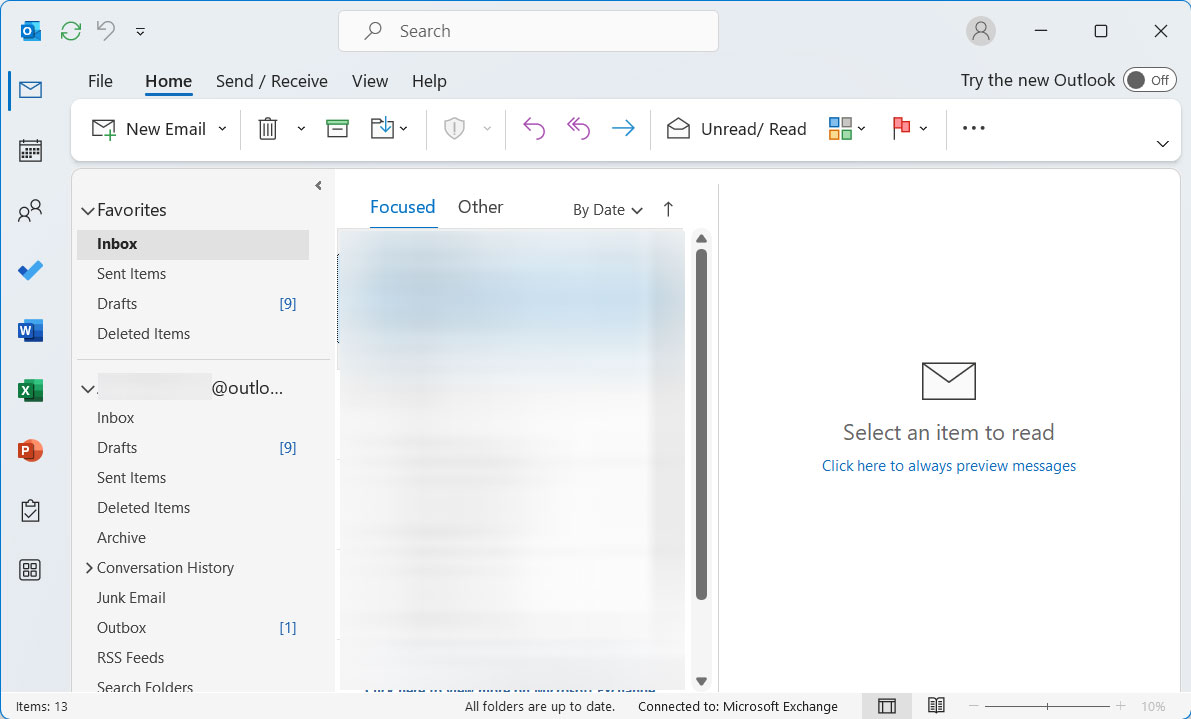
Task: Launch Word from the app sidebar
Action: 30,330
